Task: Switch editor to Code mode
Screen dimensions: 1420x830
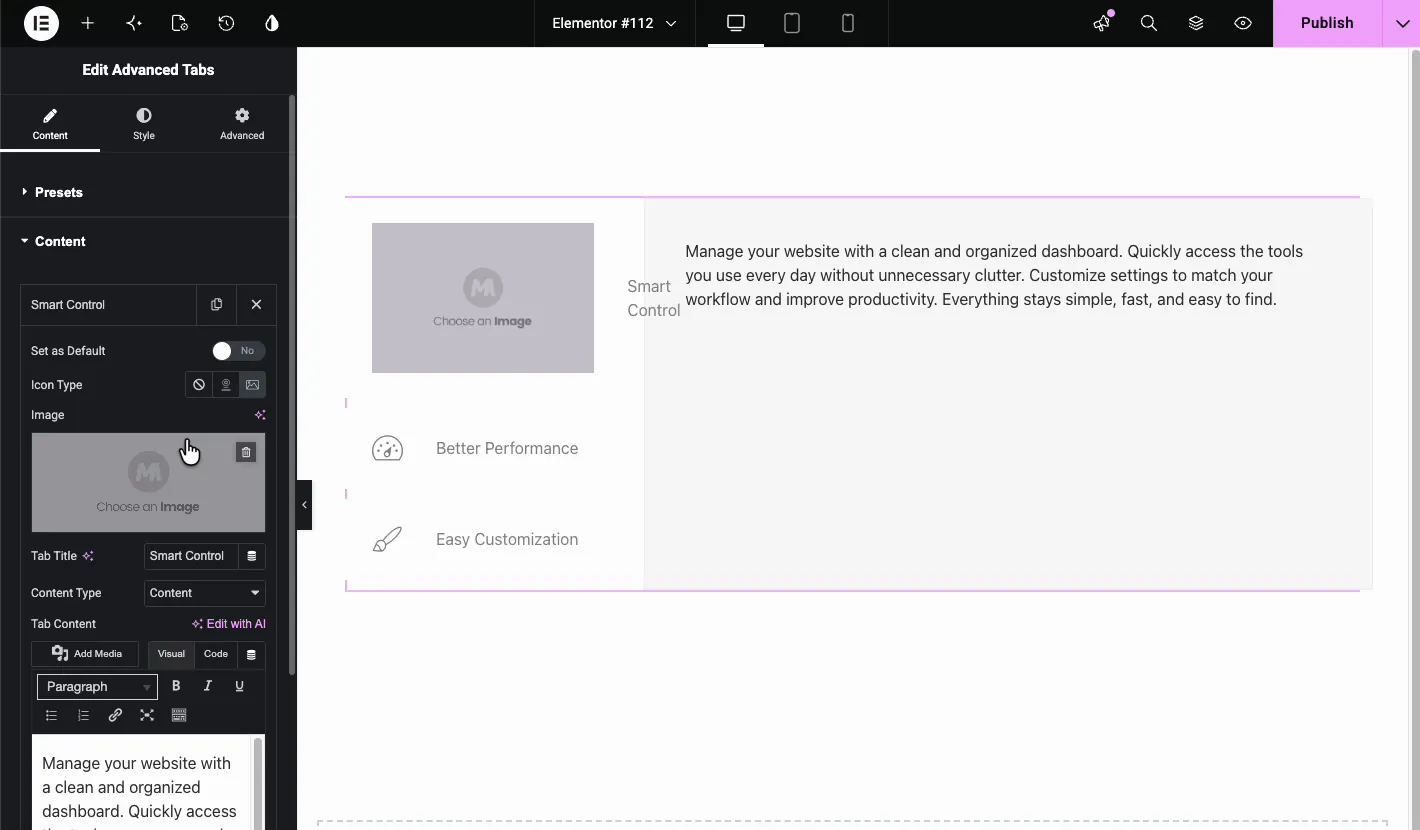Action: point(216,654)
